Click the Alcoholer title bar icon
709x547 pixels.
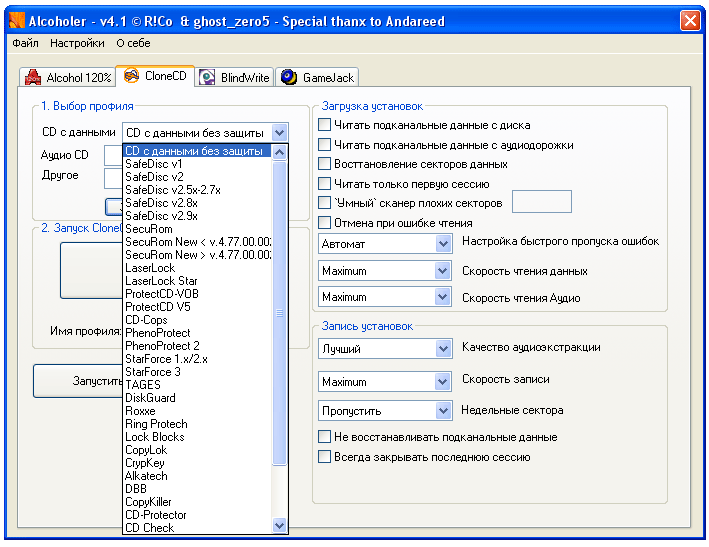click(17, 21)
